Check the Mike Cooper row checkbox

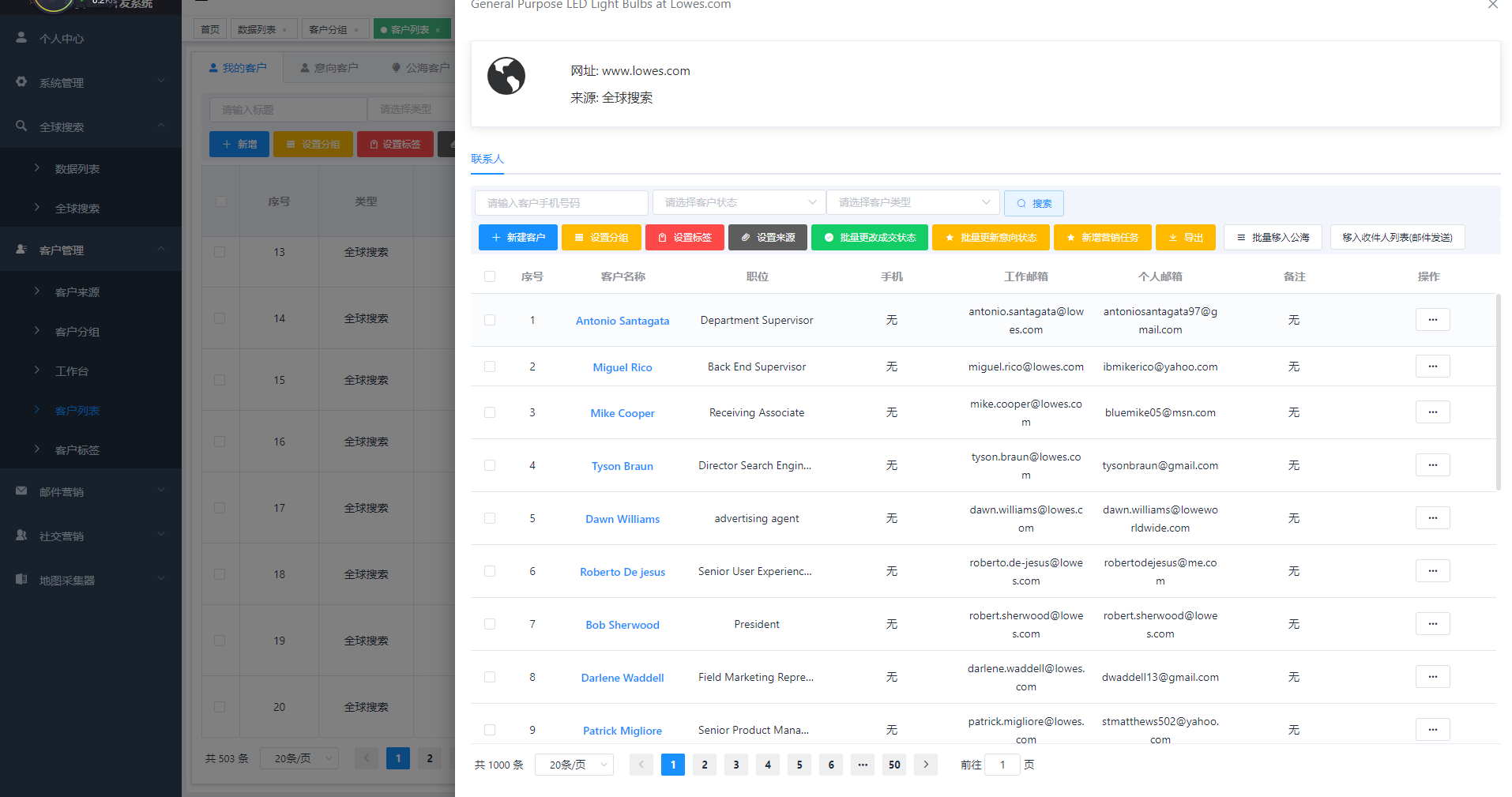click(x=490, y=412)
